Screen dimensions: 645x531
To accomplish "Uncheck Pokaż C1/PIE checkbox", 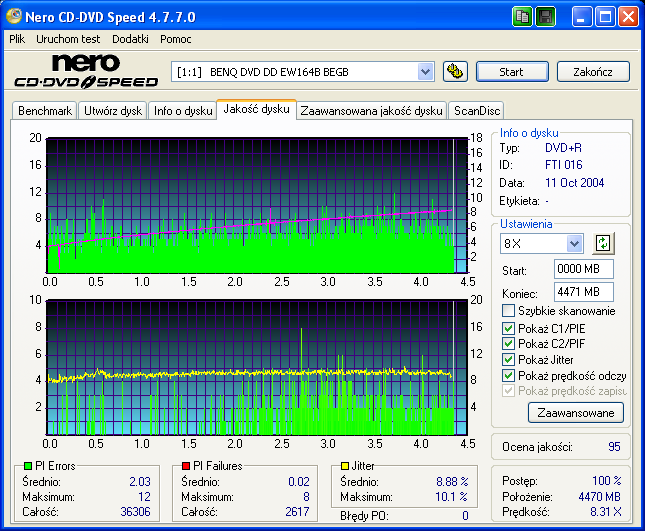I will [508, 328].
